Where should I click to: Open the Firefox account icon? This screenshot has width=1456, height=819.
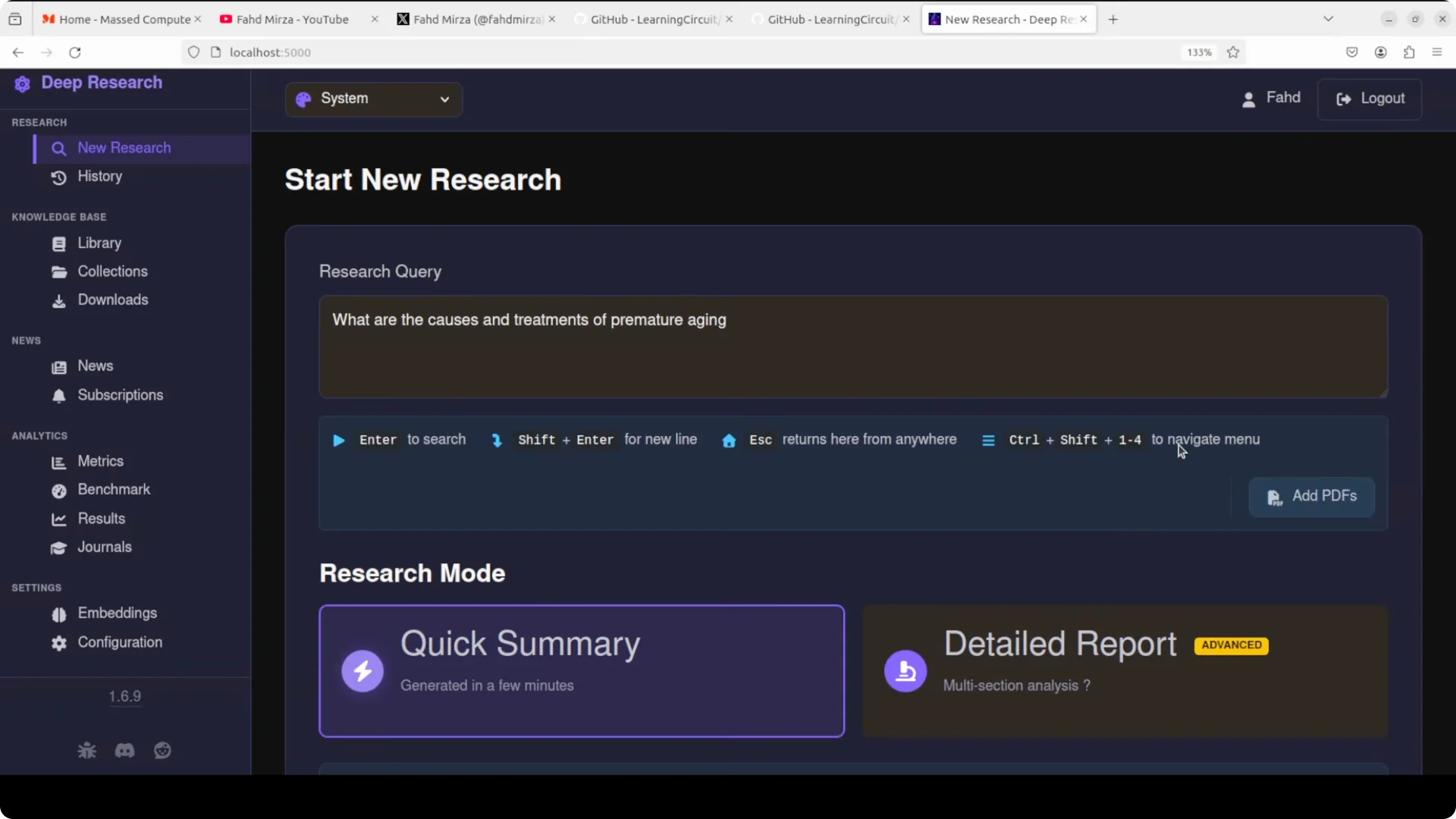click(x=1381, y=52)
